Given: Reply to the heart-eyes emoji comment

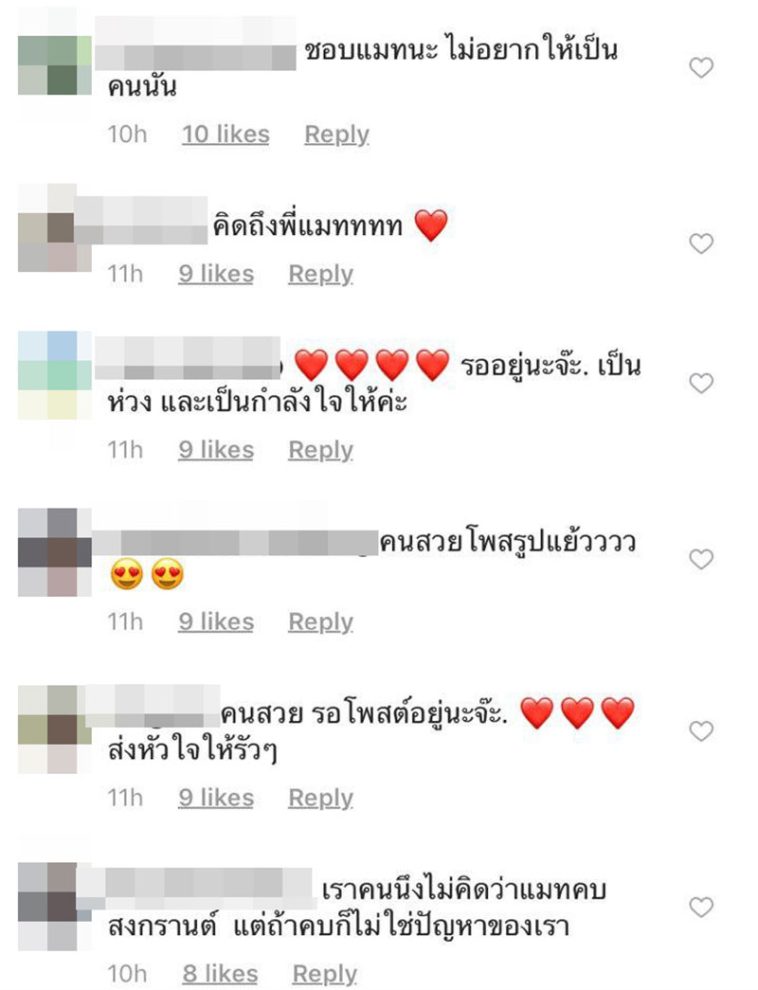Looking at the screenshot, I should 321,622.
